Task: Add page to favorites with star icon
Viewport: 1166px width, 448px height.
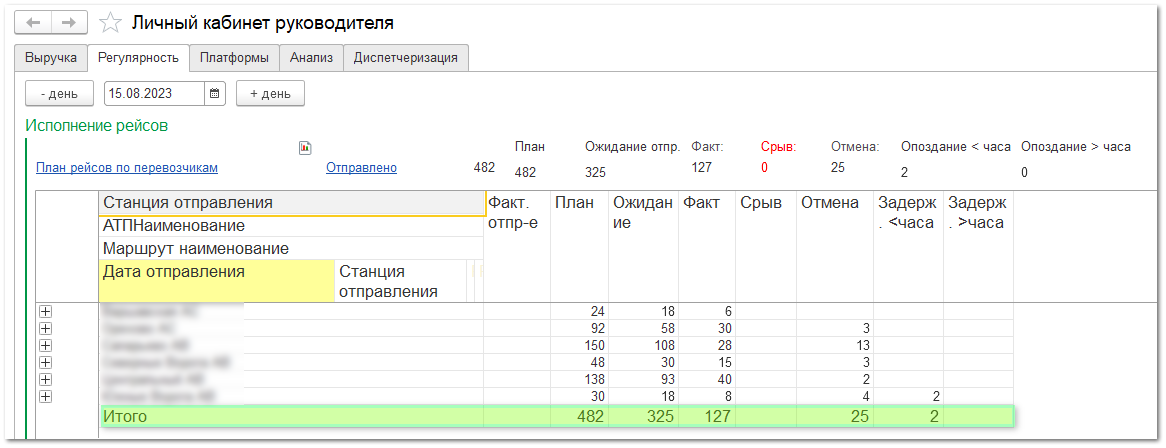Action: pos(110,22)
